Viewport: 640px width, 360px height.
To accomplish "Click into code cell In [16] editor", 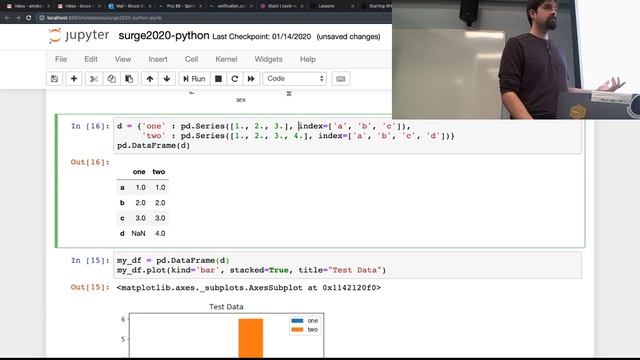I will pyautogui.click(x=347, y=136).
